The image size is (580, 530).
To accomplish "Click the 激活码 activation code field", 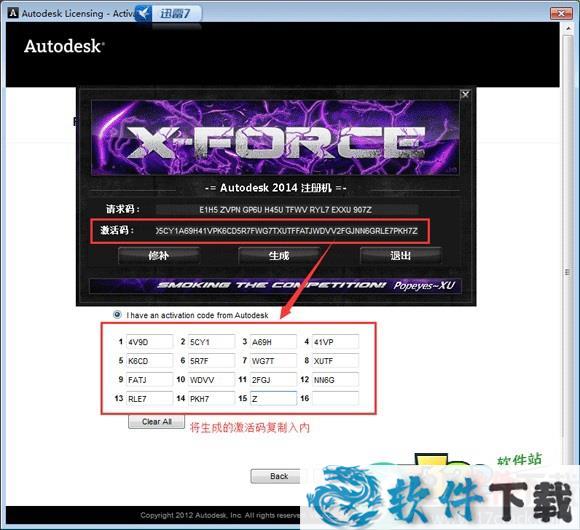I will (287, 231).
